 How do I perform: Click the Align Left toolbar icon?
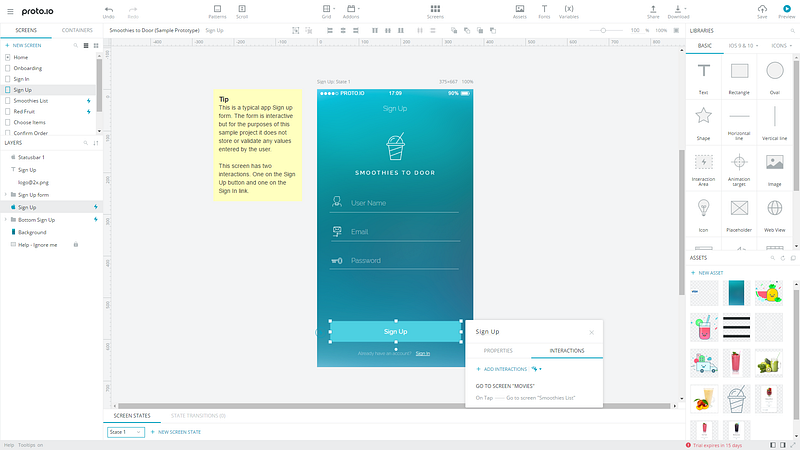click(330, 31)
